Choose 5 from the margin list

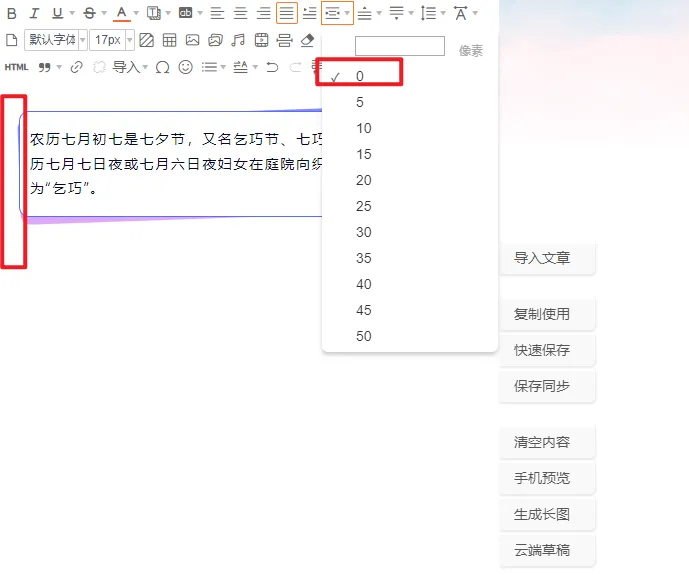410,102
